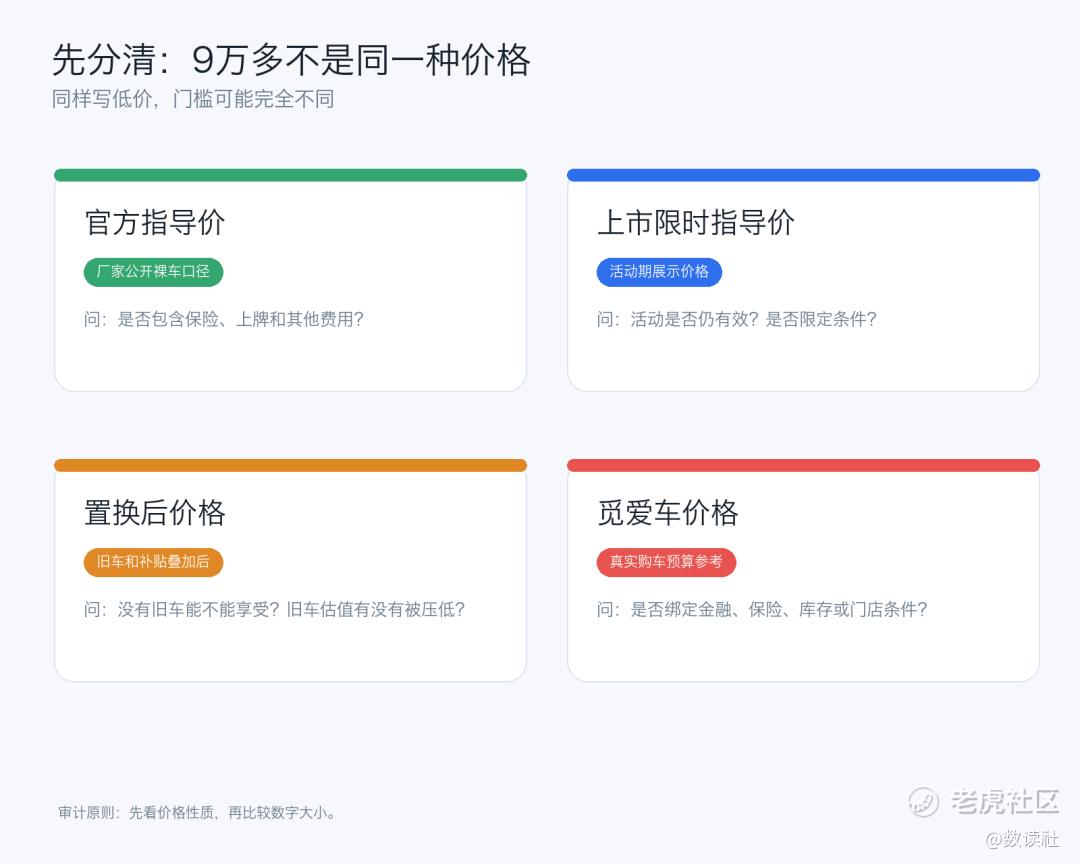The height and width of the screenshot is (864, 1080).
Task: Click the blue bar above 上市限时指导价 card
Action: 803,175
